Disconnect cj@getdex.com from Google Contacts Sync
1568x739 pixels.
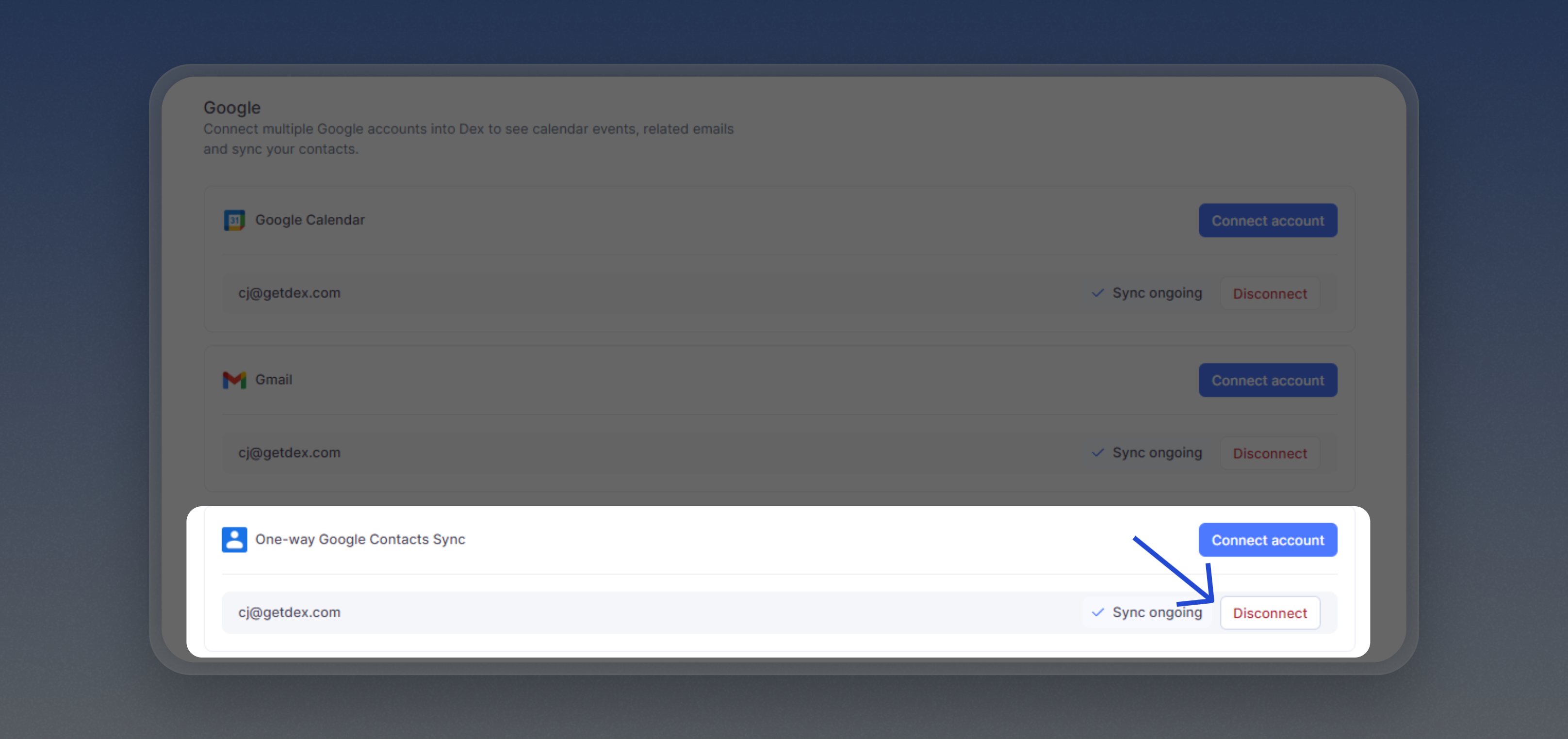1270,613
